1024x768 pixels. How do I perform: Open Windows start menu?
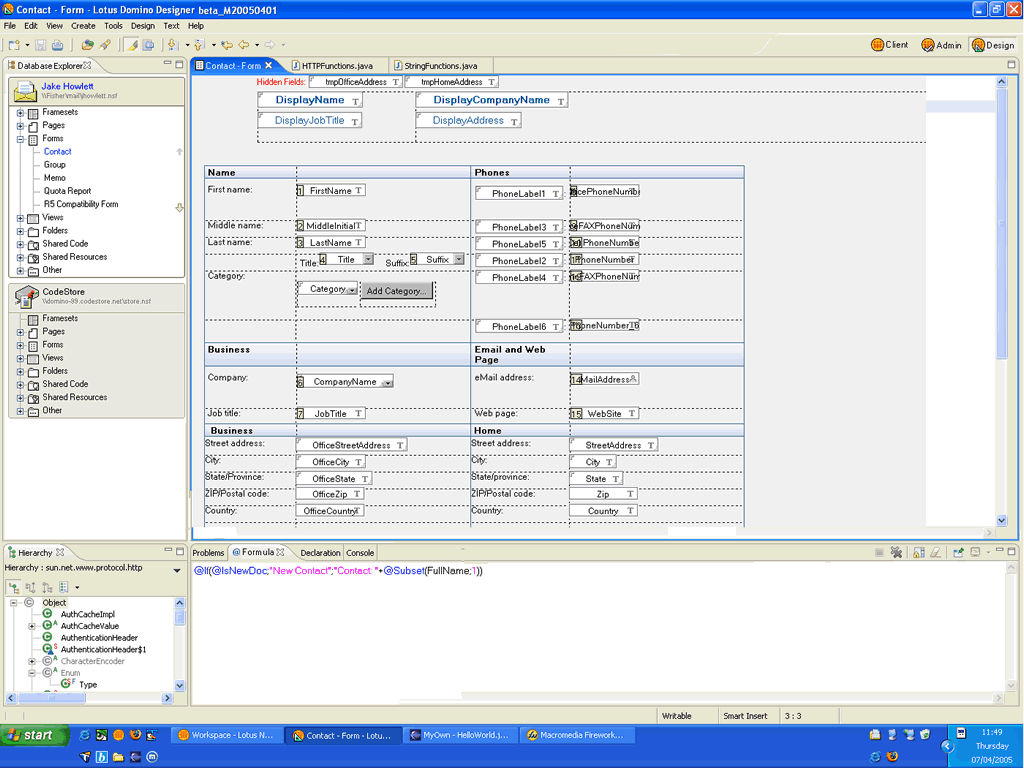click(35, 735)
